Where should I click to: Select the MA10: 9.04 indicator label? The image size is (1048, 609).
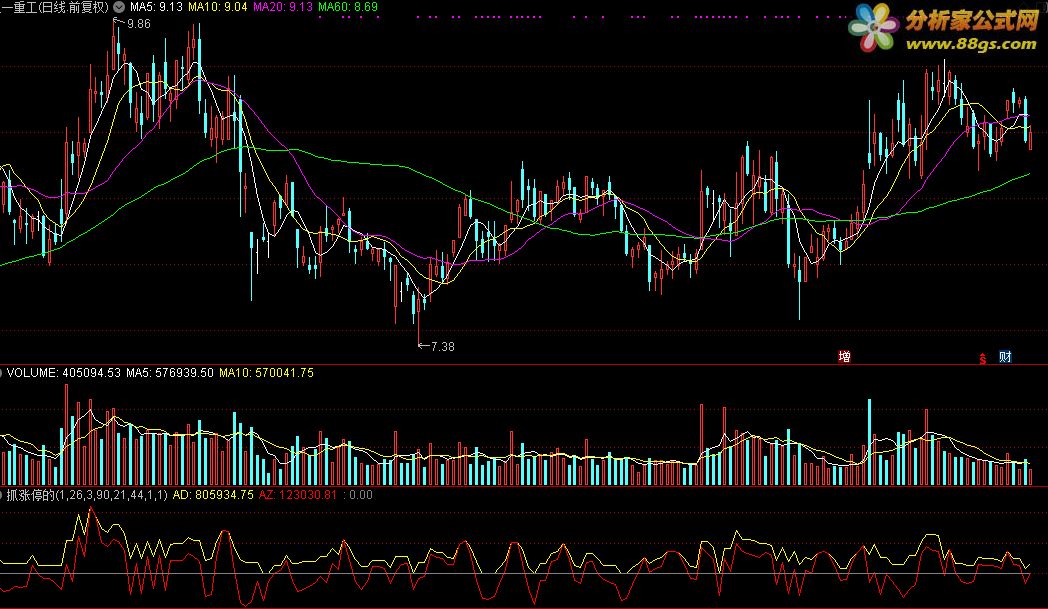217,7
